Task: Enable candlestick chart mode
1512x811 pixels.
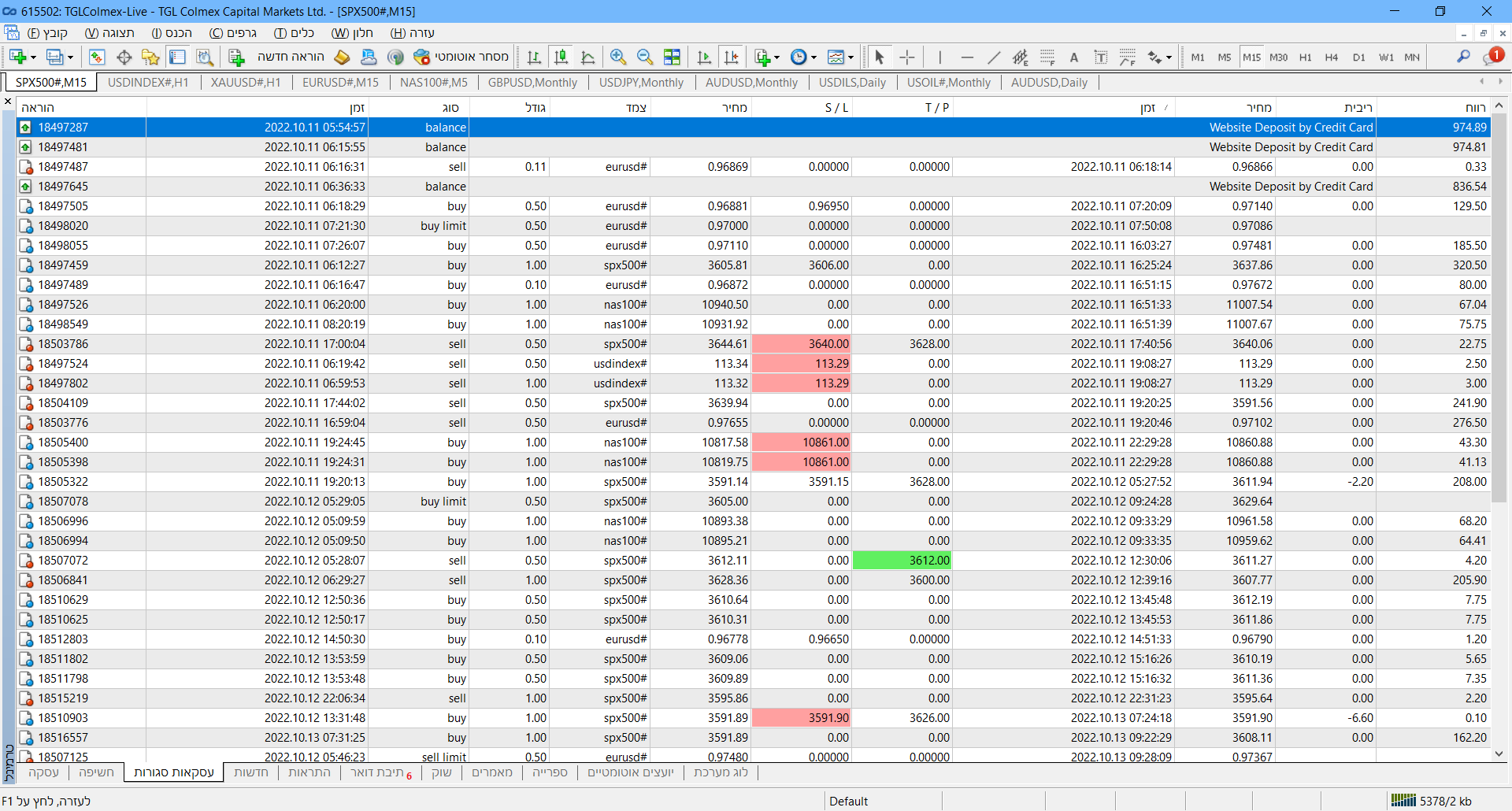Action: pos(561,57)
